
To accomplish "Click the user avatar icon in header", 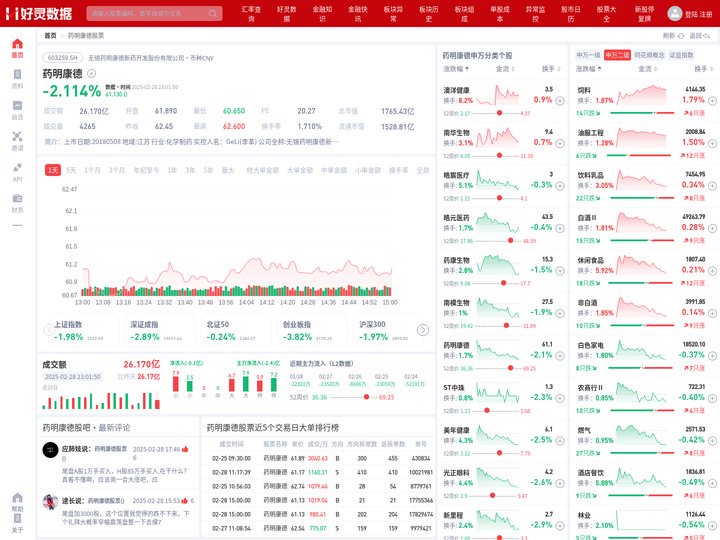I will coord(675,13).
